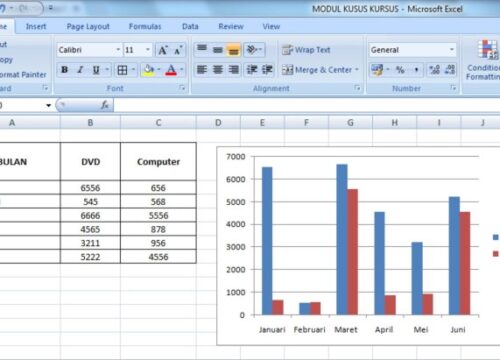Switch to the Formulas tab
The height and width of the screenshot is (360, 500).
point(145,27)
